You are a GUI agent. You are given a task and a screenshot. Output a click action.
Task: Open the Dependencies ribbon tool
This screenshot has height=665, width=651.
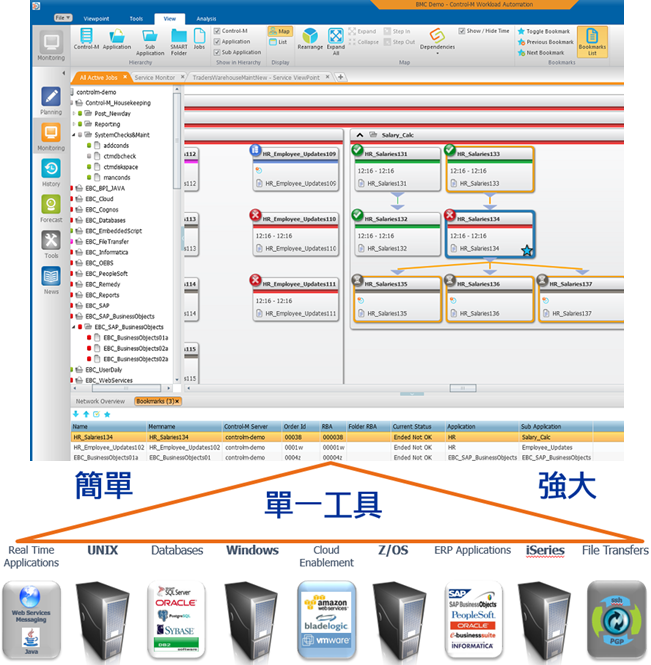point(437,40)
